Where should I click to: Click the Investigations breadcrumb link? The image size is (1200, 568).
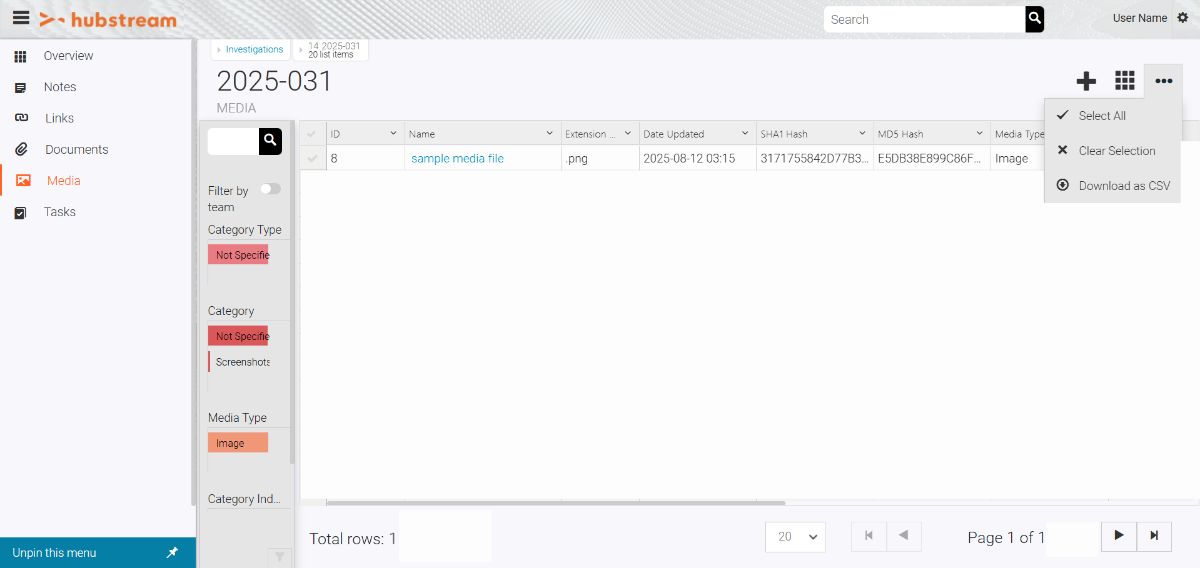coord(254,49)
